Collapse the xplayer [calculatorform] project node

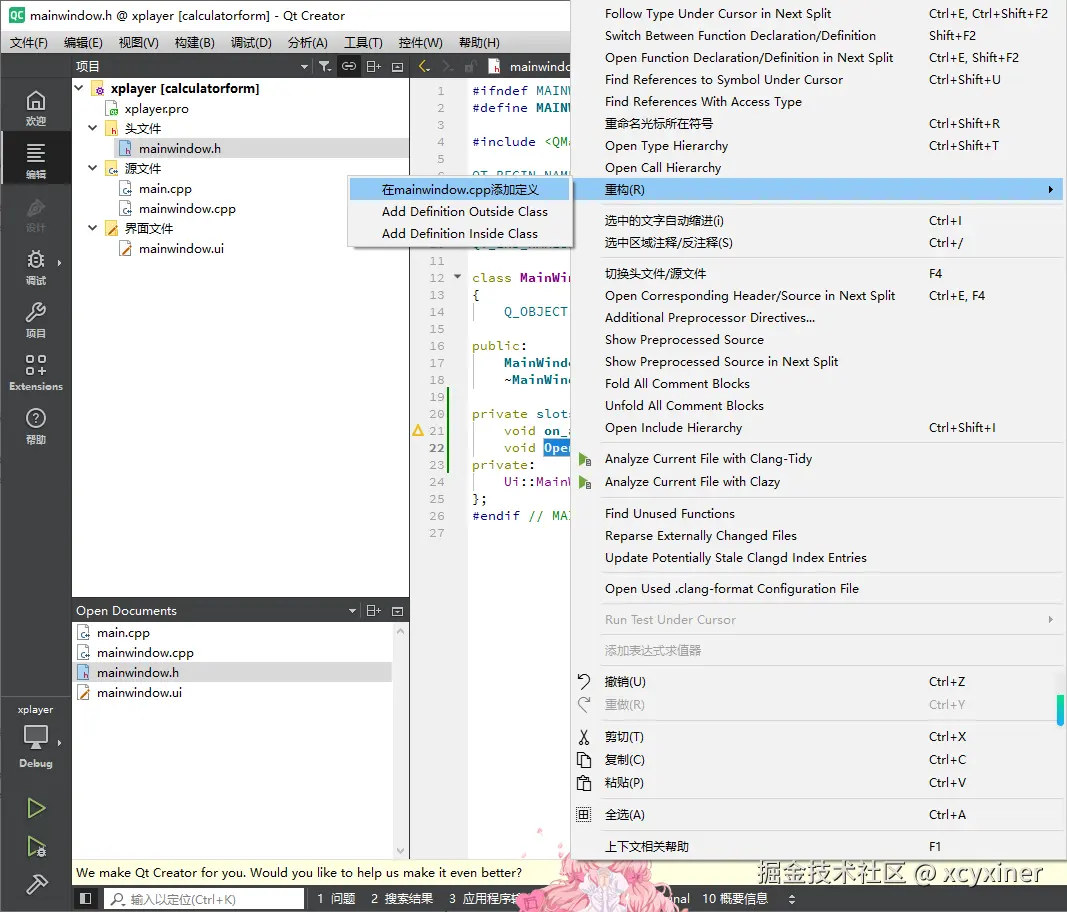pos(79,88)
